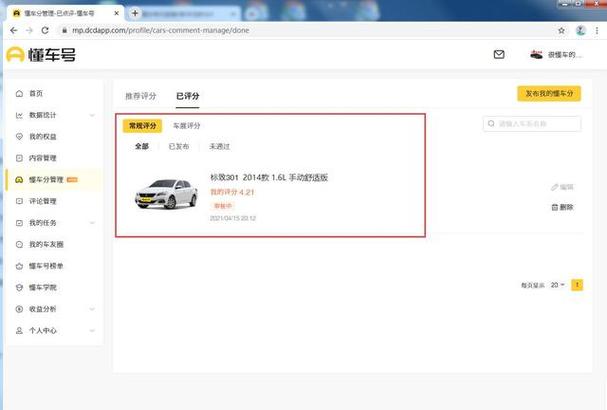Open a new browser tab
The image size is (607, 410).
[x=135, y=13]
